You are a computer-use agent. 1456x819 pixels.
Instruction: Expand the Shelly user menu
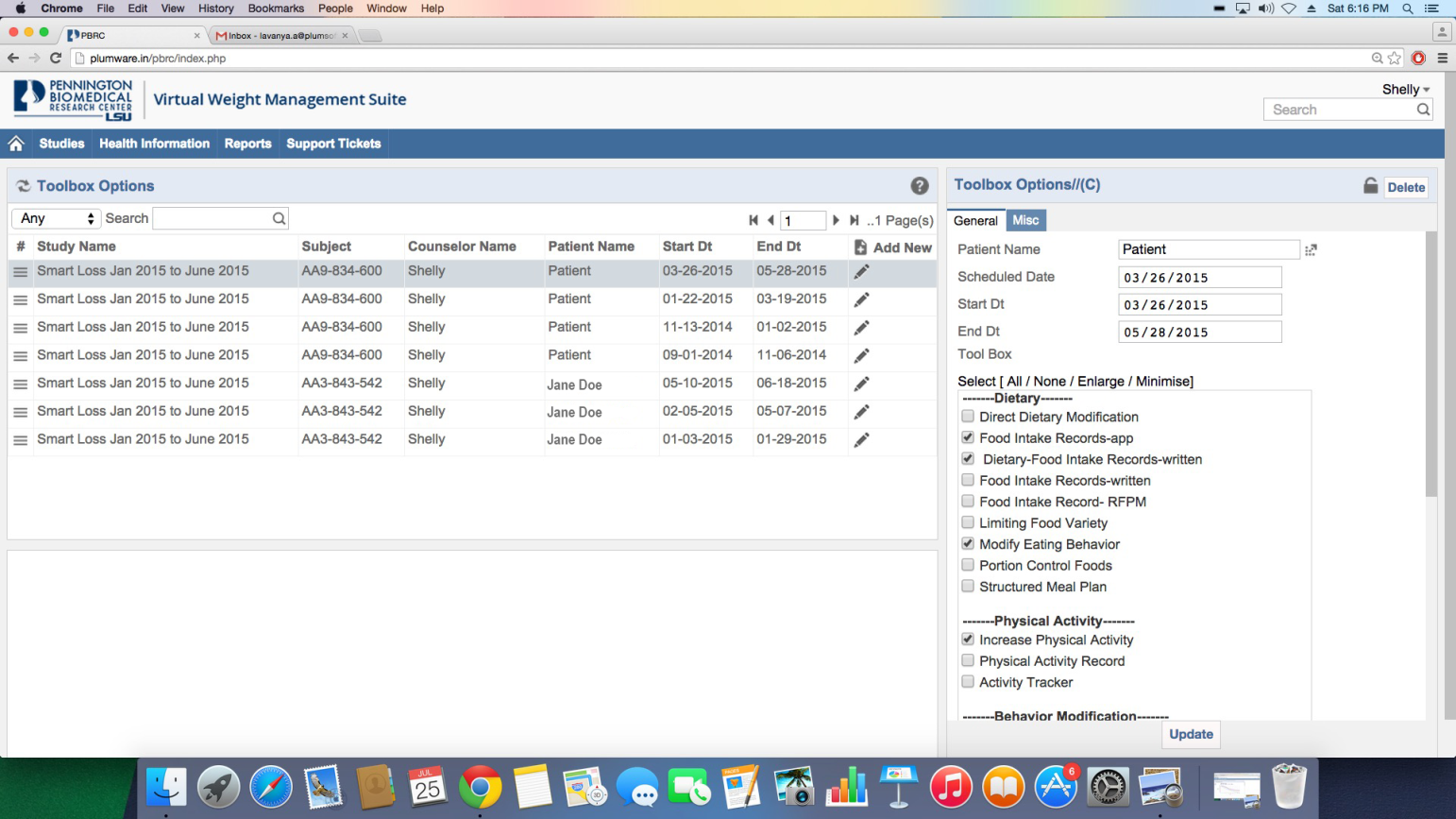point(1405,89)
